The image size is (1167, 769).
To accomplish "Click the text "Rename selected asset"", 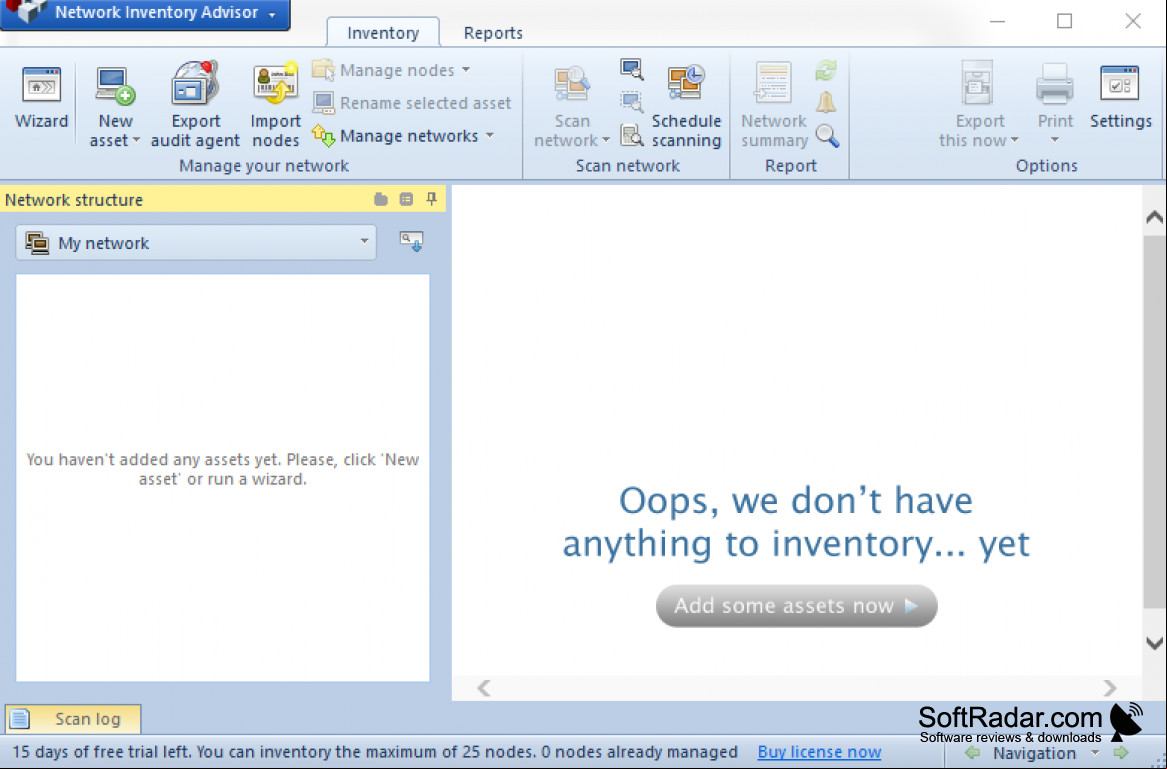I will (x=426, y=103).
